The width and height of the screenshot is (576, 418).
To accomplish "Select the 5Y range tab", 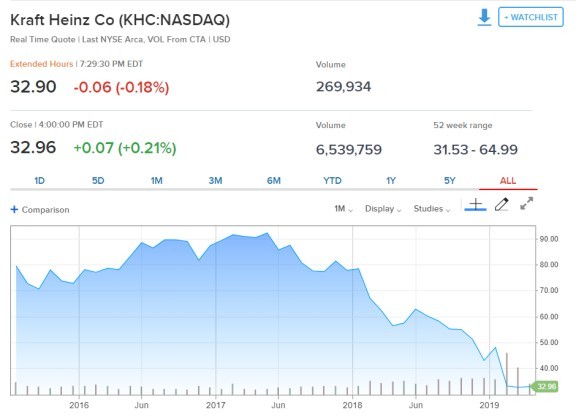I will [450, 181].
